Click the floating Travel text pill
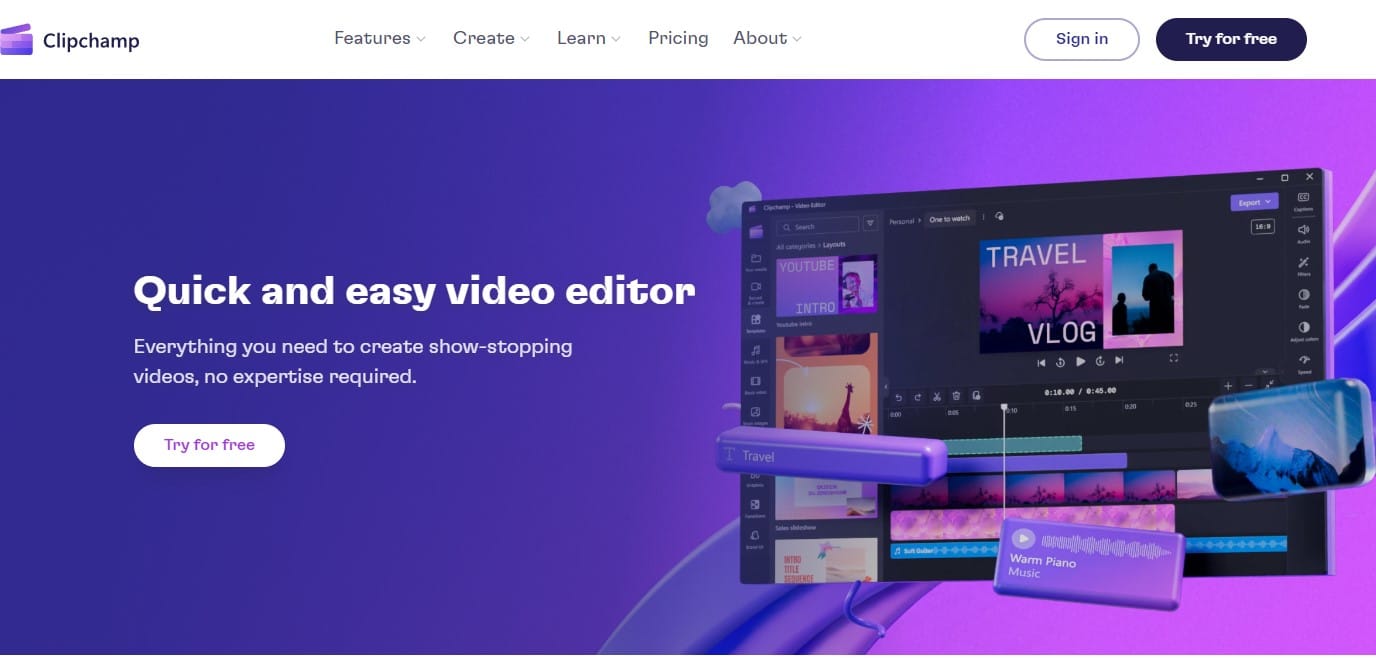The image size is (1376, 672). click(831, 455)
